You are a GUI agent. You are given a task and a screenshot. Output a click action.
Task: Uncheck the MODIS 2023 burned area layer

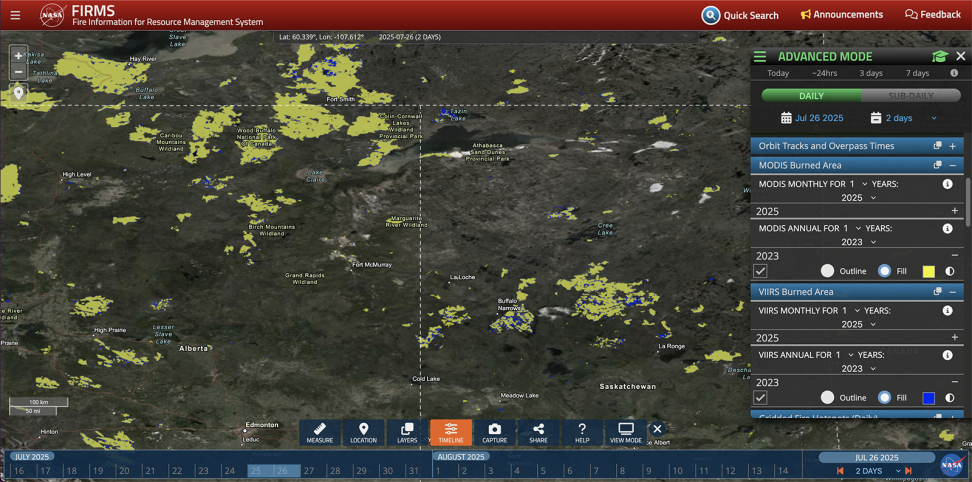pos(761,271)
